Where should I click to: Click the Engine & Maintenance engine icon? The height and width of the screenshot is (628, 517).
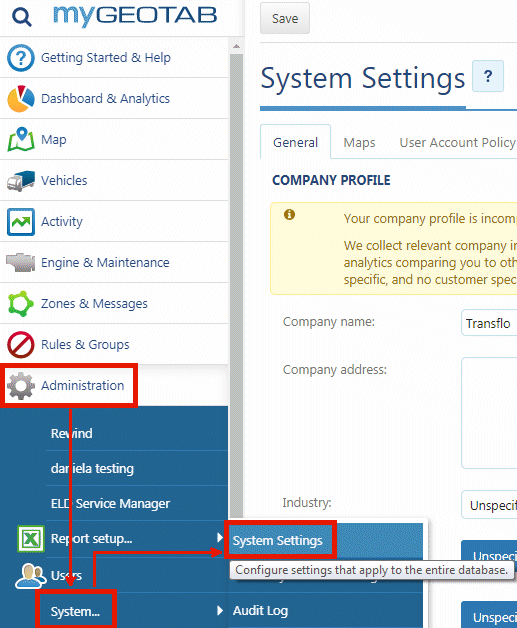pos(20,262)
